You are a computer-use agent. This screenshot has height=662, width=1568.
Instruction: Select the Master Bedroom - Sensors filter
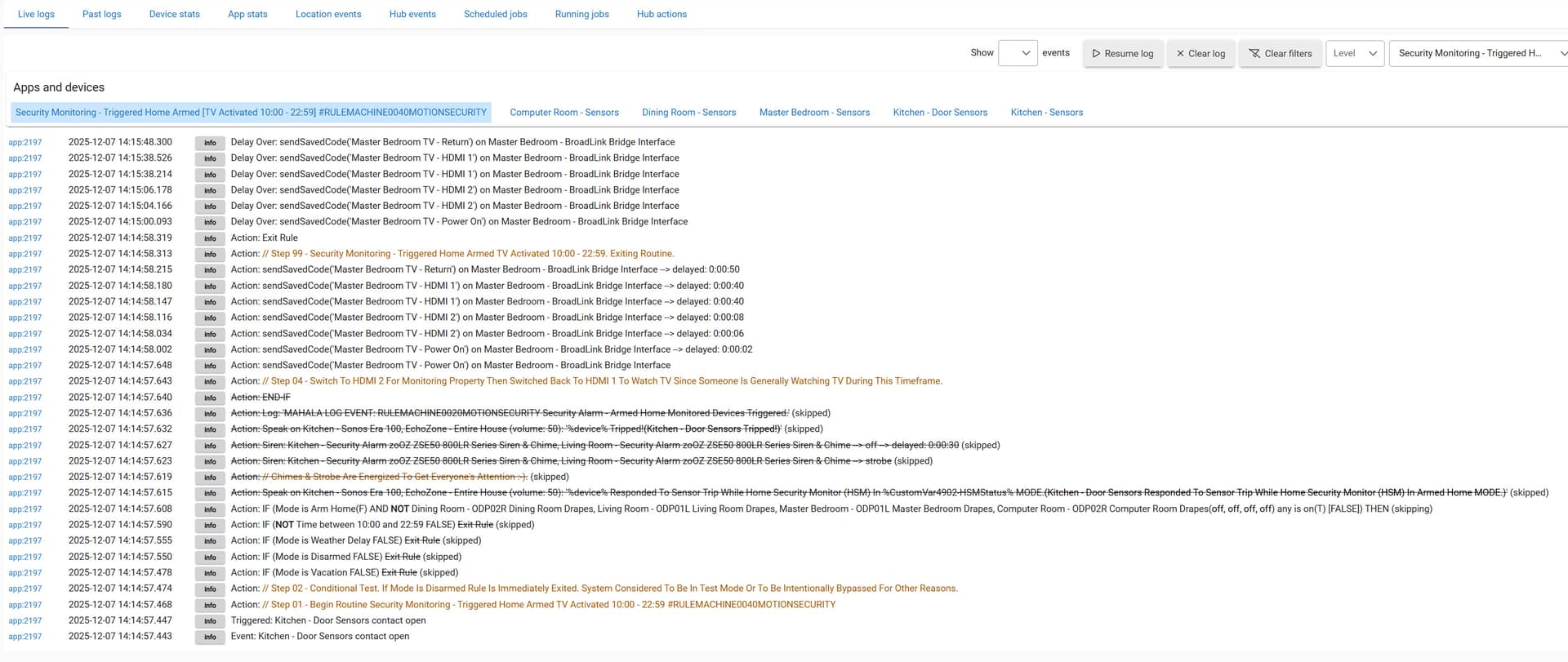click(x=814, y=113)
